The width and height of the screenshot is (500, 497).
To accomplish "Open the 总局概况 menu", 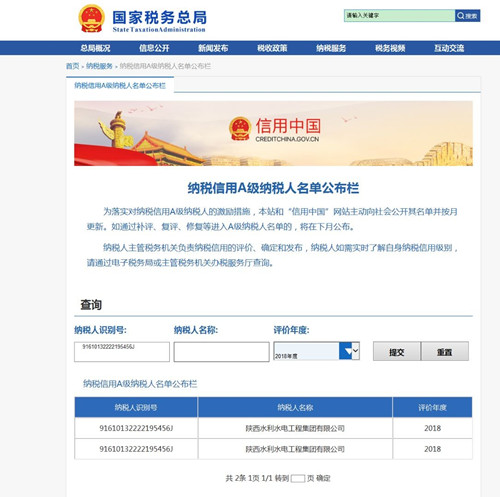I will coord(95,48).
